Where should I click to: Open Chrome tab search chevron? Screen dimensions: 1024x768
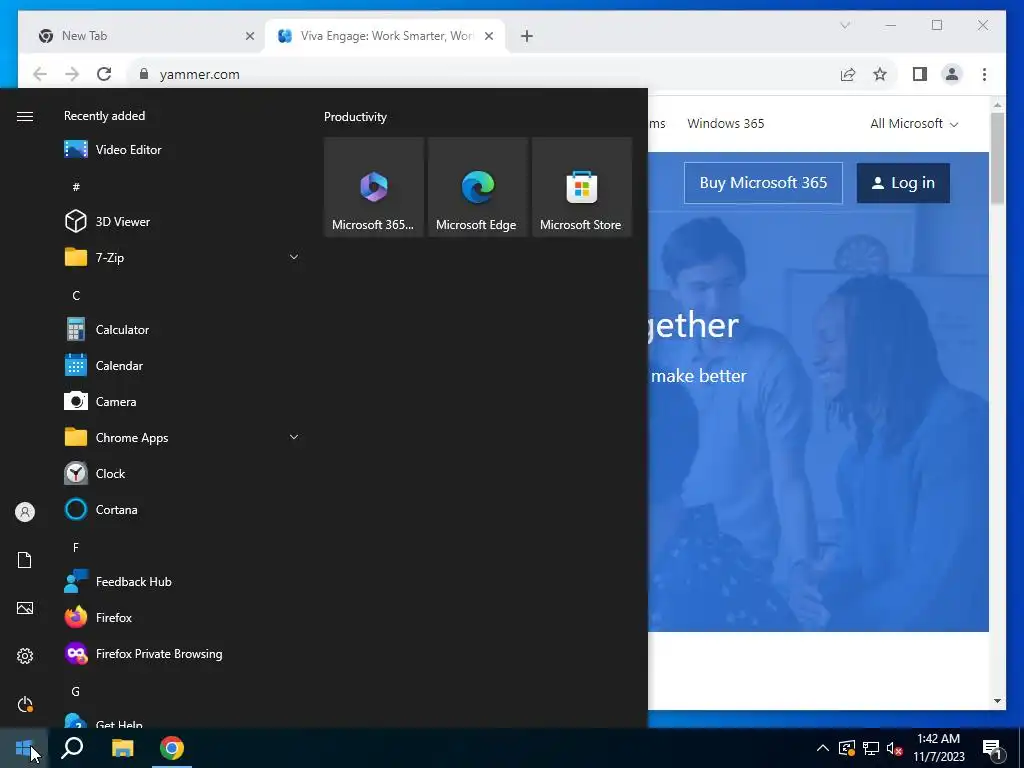(845, 25)
